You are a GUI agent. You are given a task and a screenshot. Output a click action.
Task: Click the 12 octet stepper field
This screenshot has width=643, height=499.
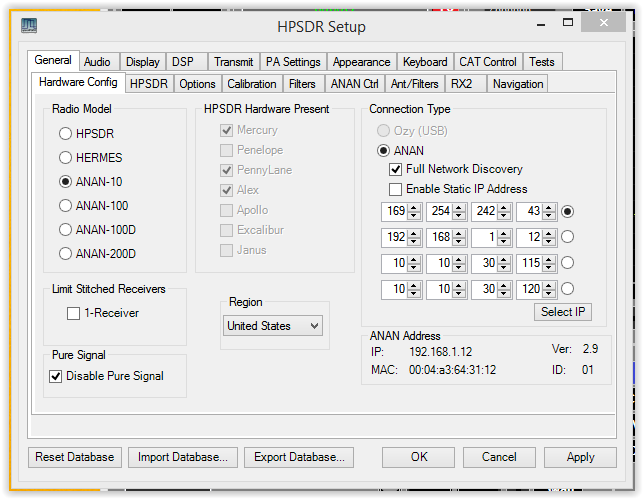pyautogui.click(x=536, y=237)
